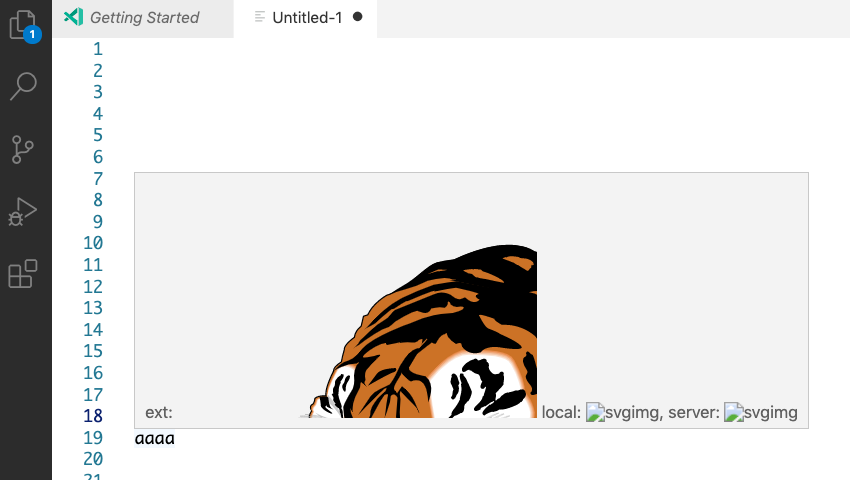Viewport: 850px width, 480px height.
Task: Open the Search view icon
Action: 23,86
